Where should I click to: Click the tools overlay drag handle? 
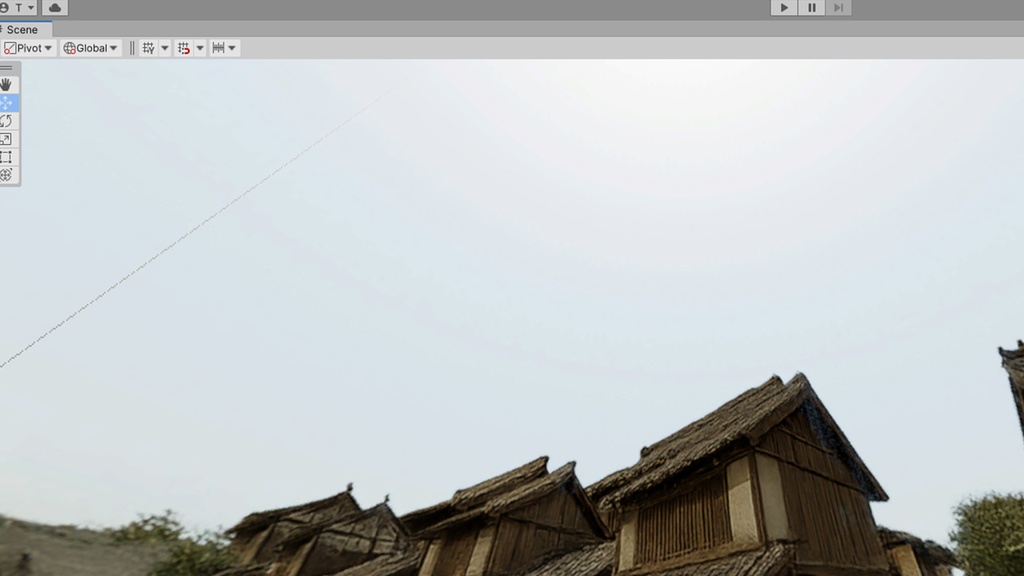pos(7,68)
